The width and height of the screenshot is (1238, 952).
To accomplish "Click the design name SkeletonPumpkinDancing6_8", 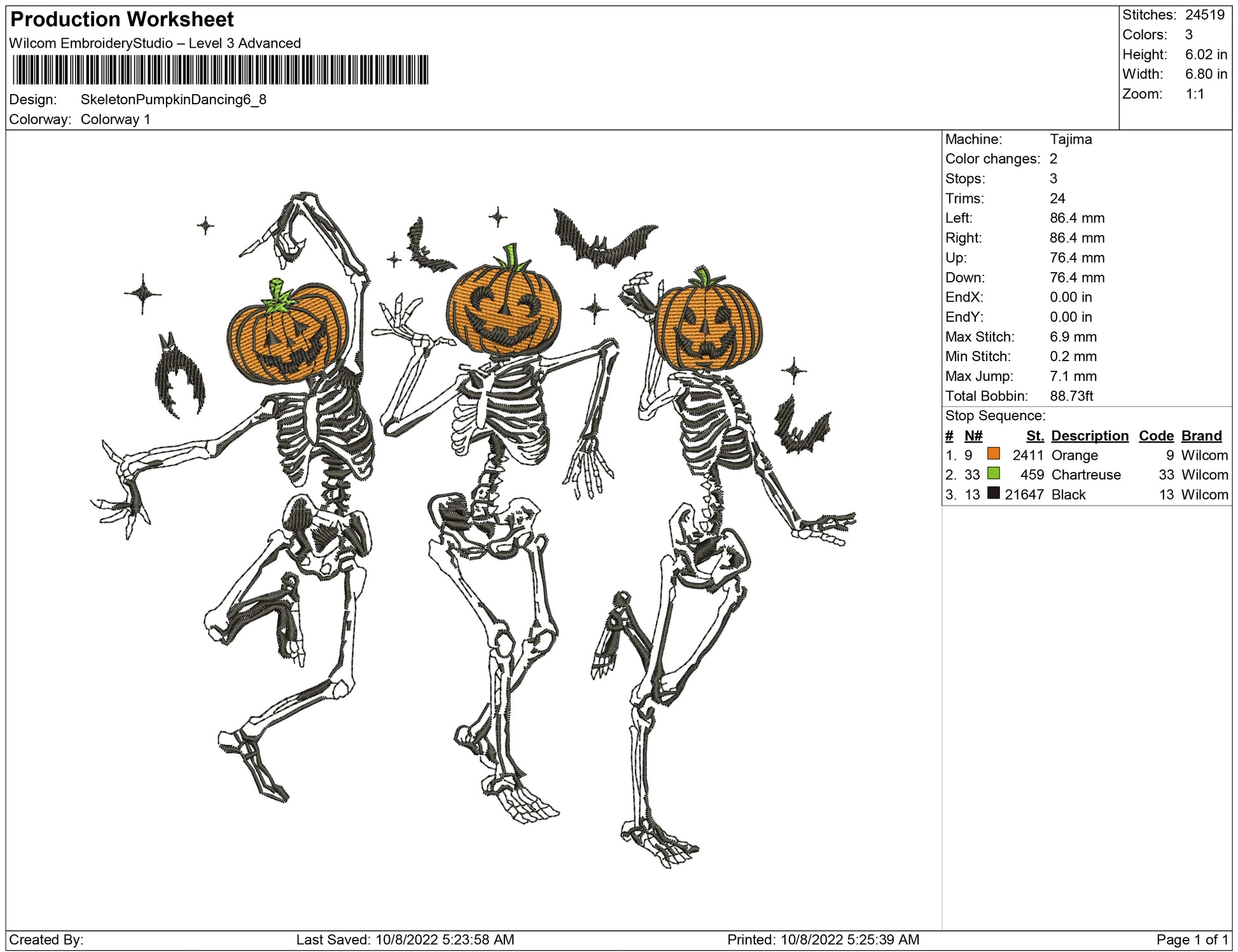I will (x=173, y=100).
